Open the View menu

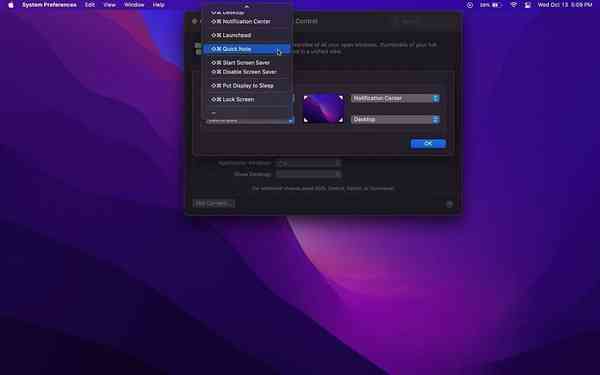pyautogui.click(x=109, y=5)
